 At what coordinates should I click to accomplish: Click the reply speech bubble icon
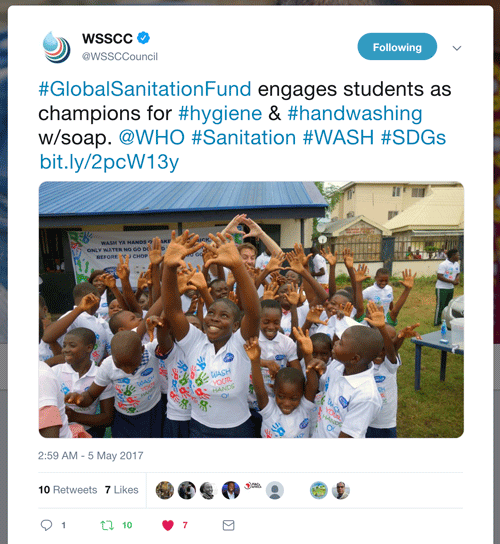[x=46, y=525]
